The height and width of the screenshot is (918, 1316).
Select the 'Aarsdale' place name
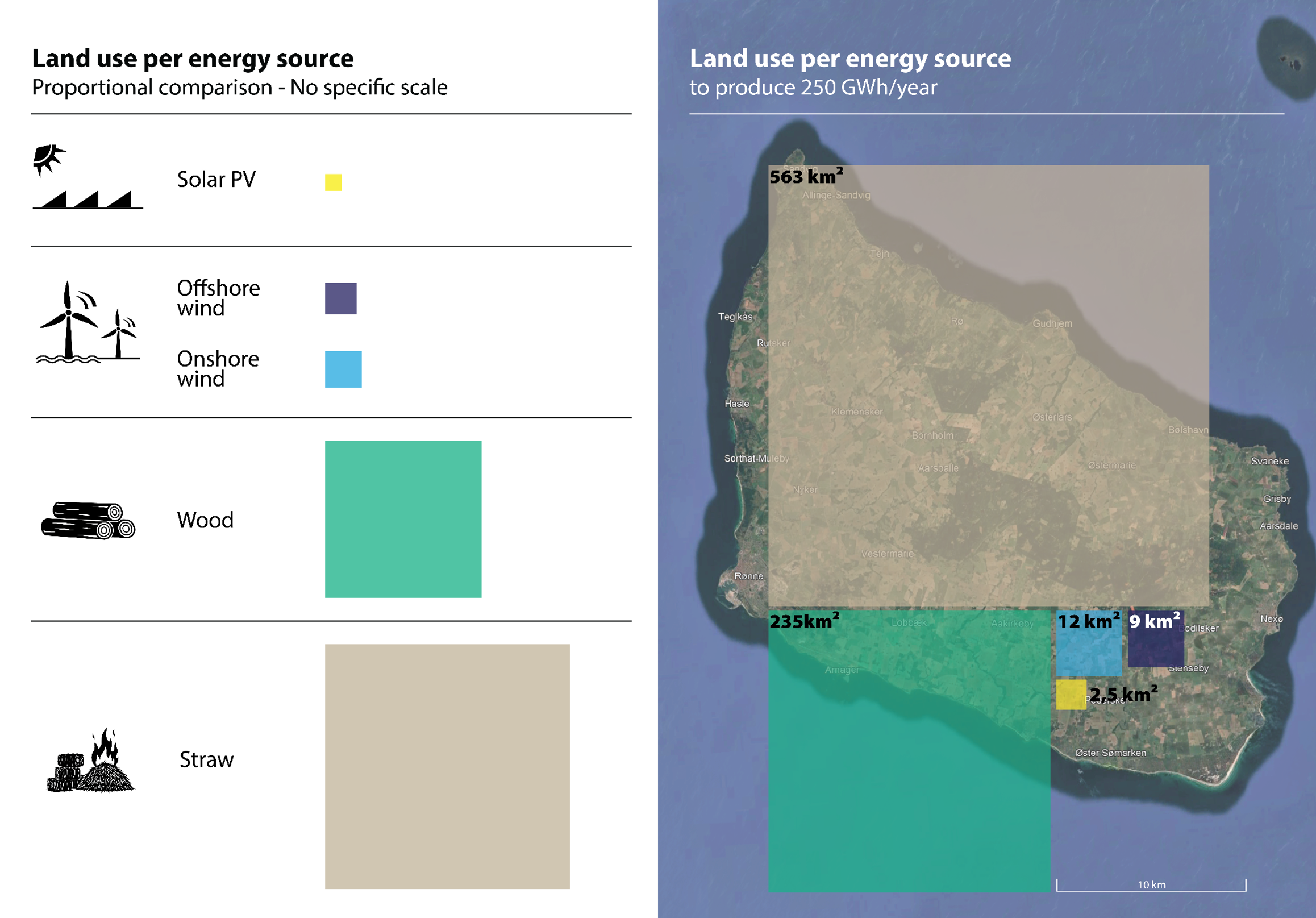tap(1278, 526)
